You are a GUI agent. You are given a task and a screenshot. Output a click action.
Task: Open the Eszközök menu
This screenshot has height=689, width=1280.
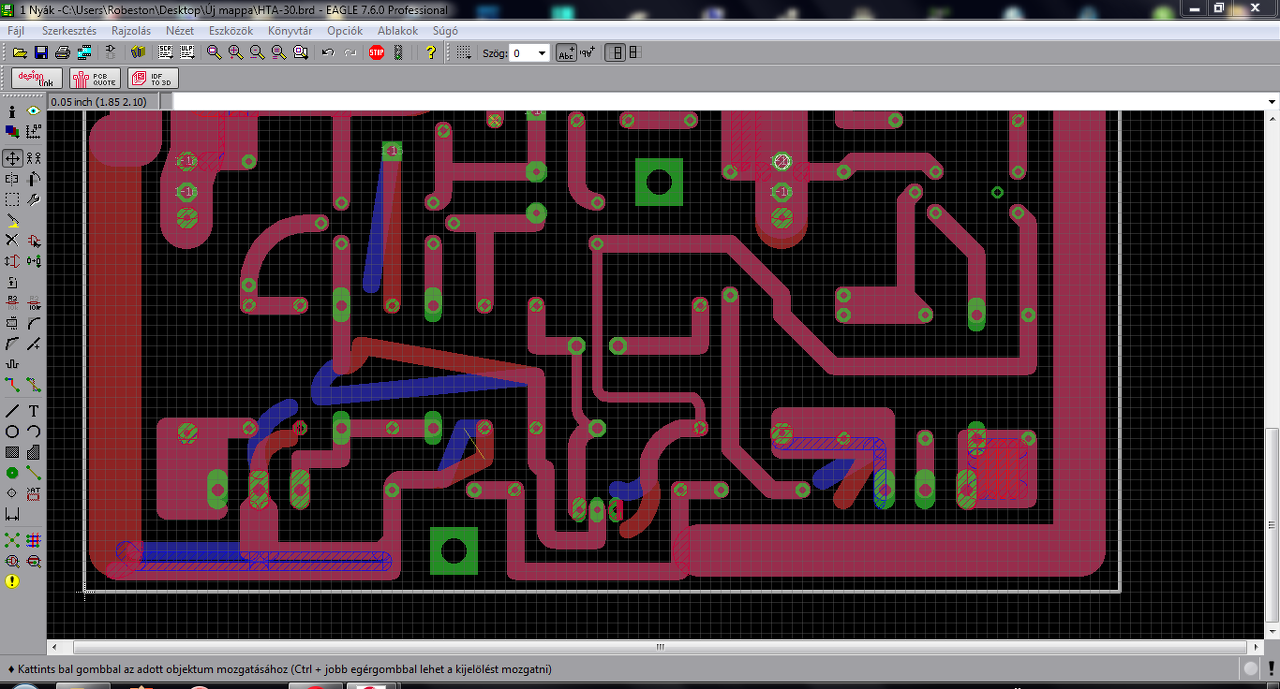pos(231,31)
